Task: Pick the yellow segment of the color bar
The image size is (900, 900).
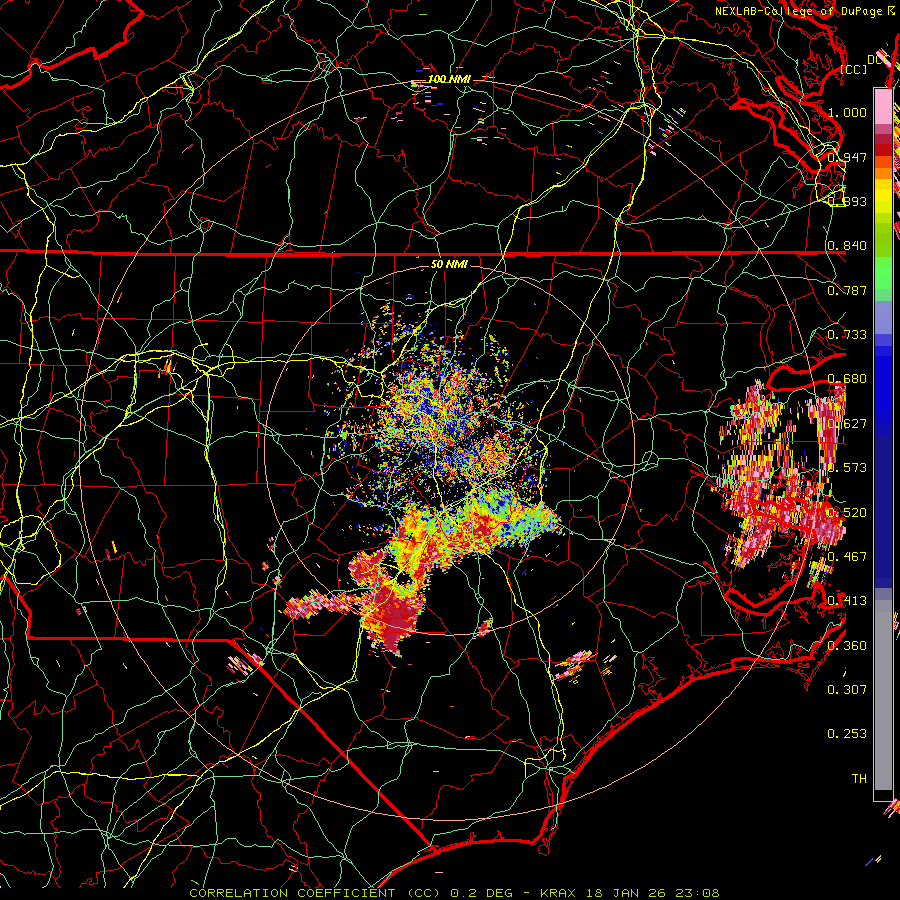Action: [883, 197]
